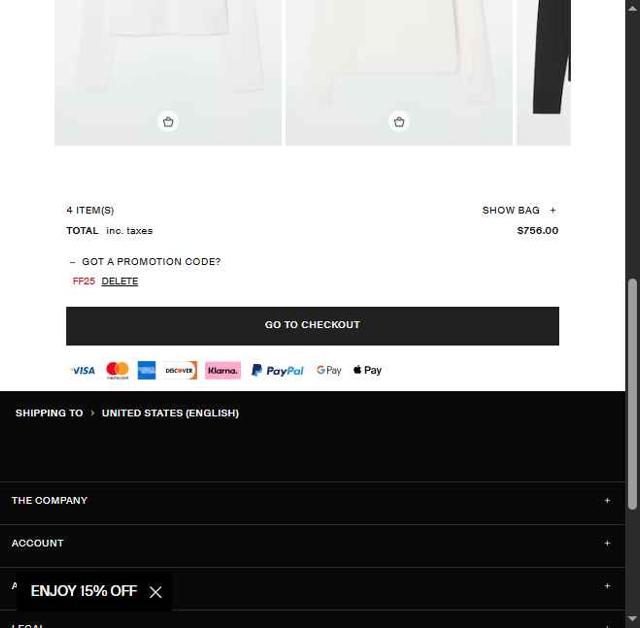Click the PayPal logo
The width and height of the screenshot is (640, 628).
click(x=278, y=371)
